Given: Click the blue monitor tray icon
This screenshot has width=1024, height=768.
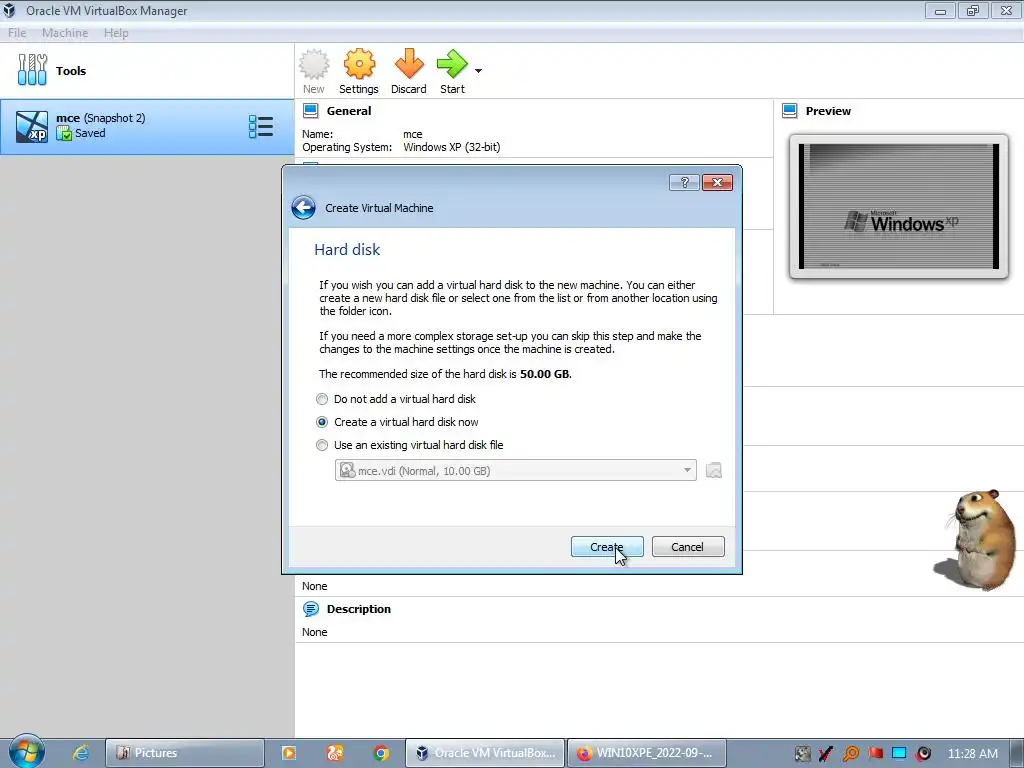Looking at the screenshot, I should [x=899, y=754].
